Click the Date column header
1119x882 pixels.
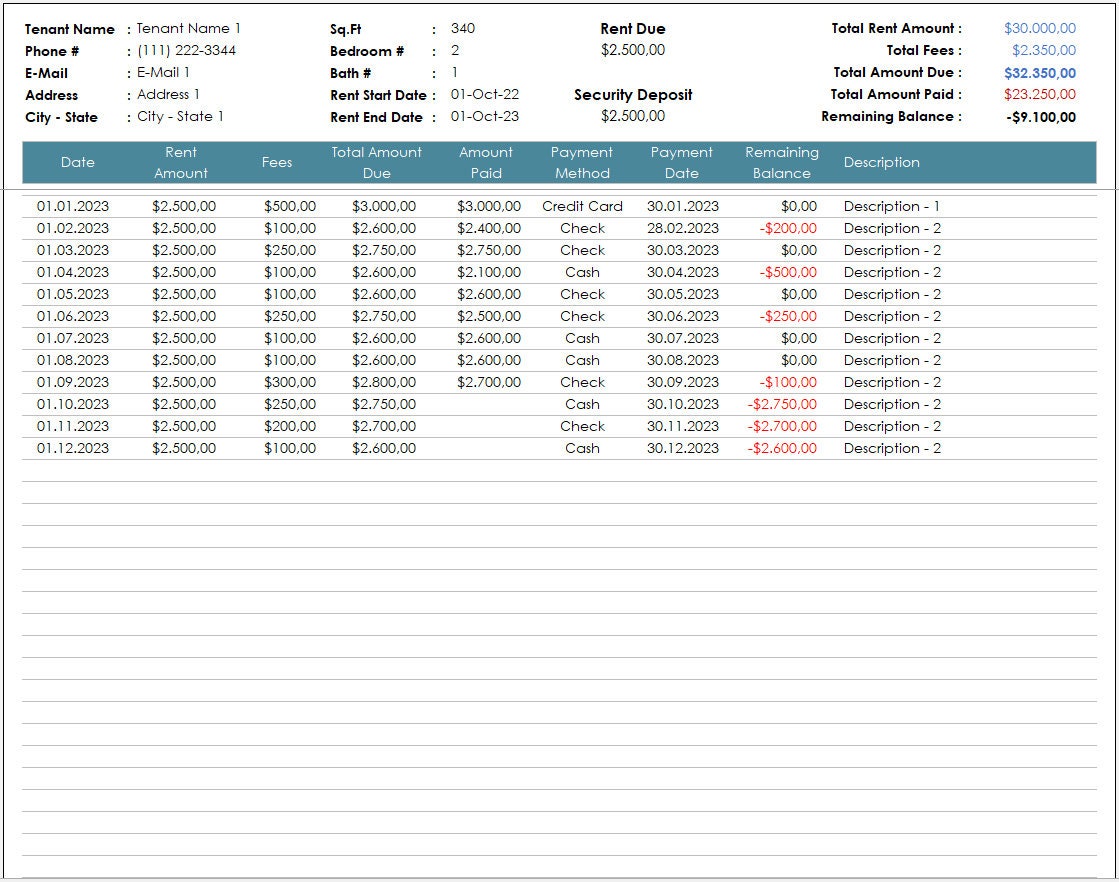pyautogui.click(x=78, y=162)
